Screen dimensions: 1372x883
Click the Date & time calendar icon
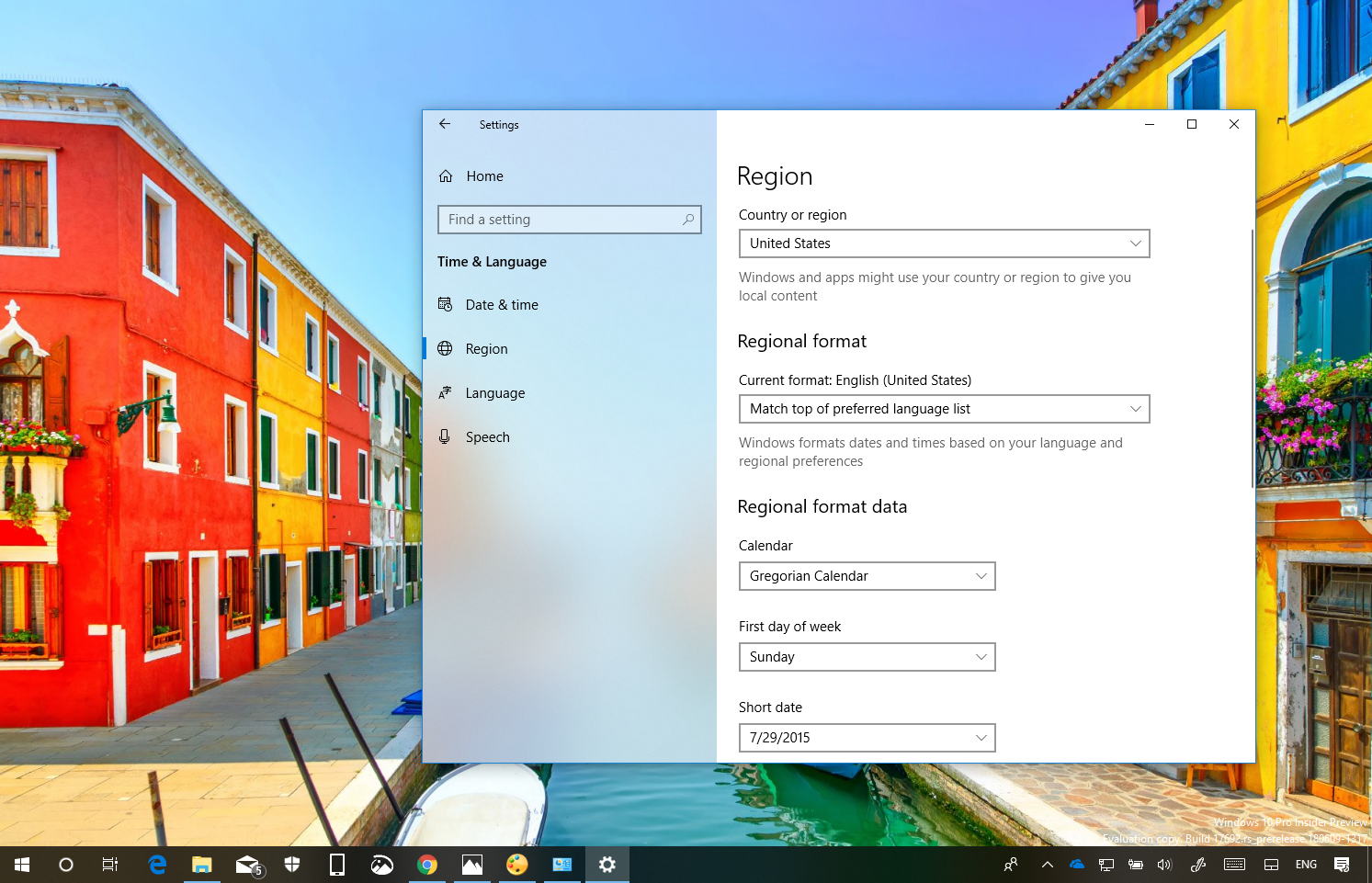(x=446, y=304)
